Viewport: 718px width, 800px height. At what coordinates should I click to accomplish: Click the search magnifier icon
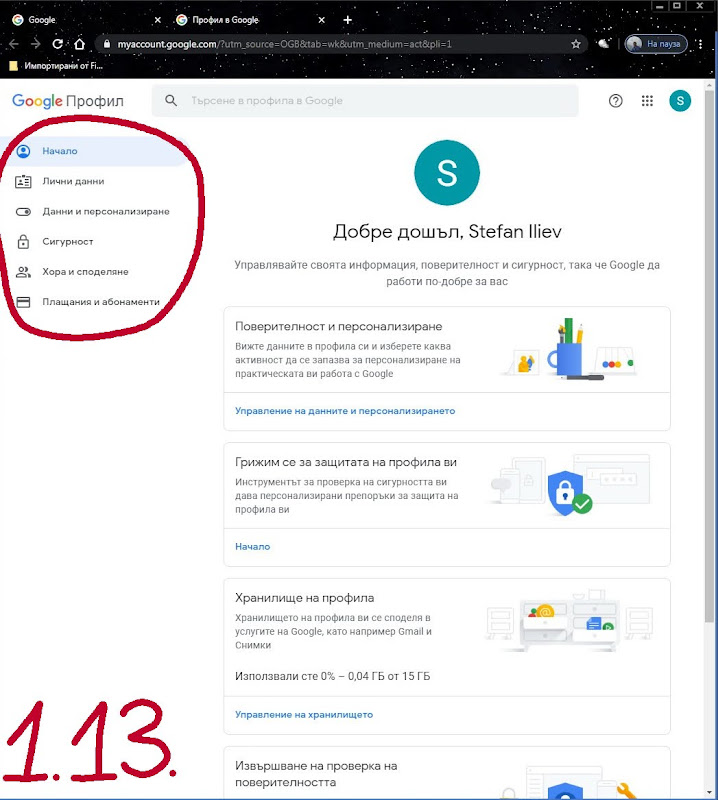[171, 101]
